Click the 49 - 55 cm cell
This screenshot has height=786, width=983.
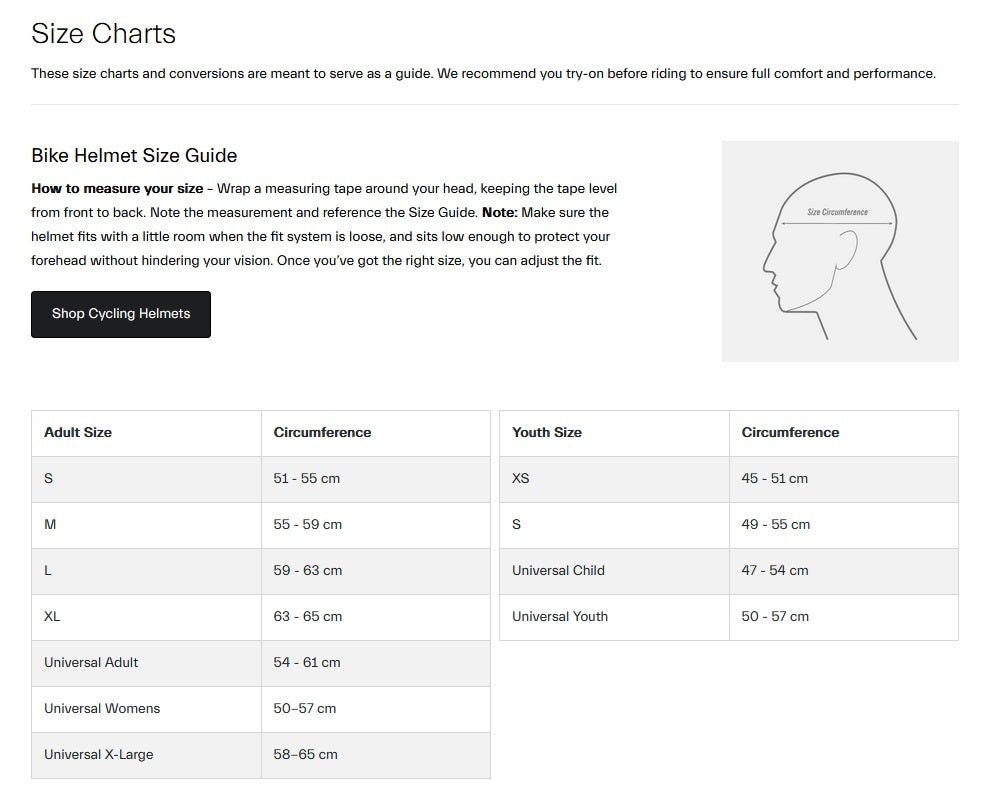coord(844,525)
